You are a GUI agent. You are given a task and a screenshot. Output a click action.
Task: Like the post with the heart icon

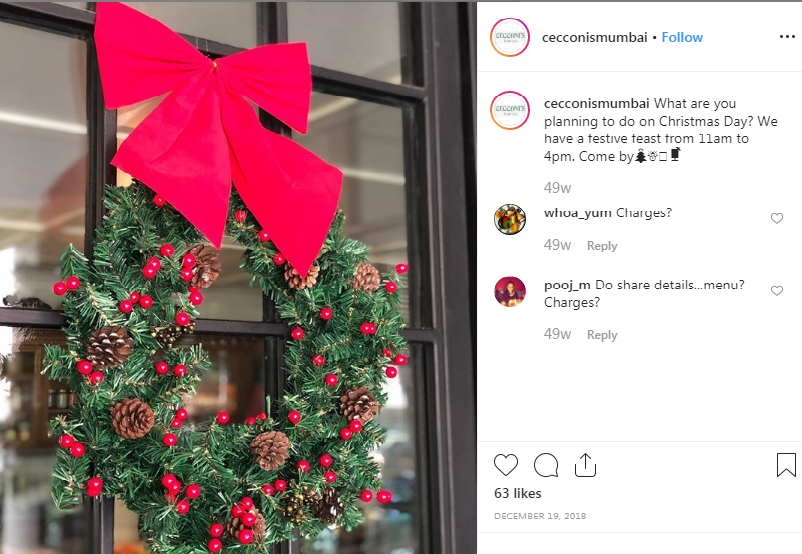[506, 465]
